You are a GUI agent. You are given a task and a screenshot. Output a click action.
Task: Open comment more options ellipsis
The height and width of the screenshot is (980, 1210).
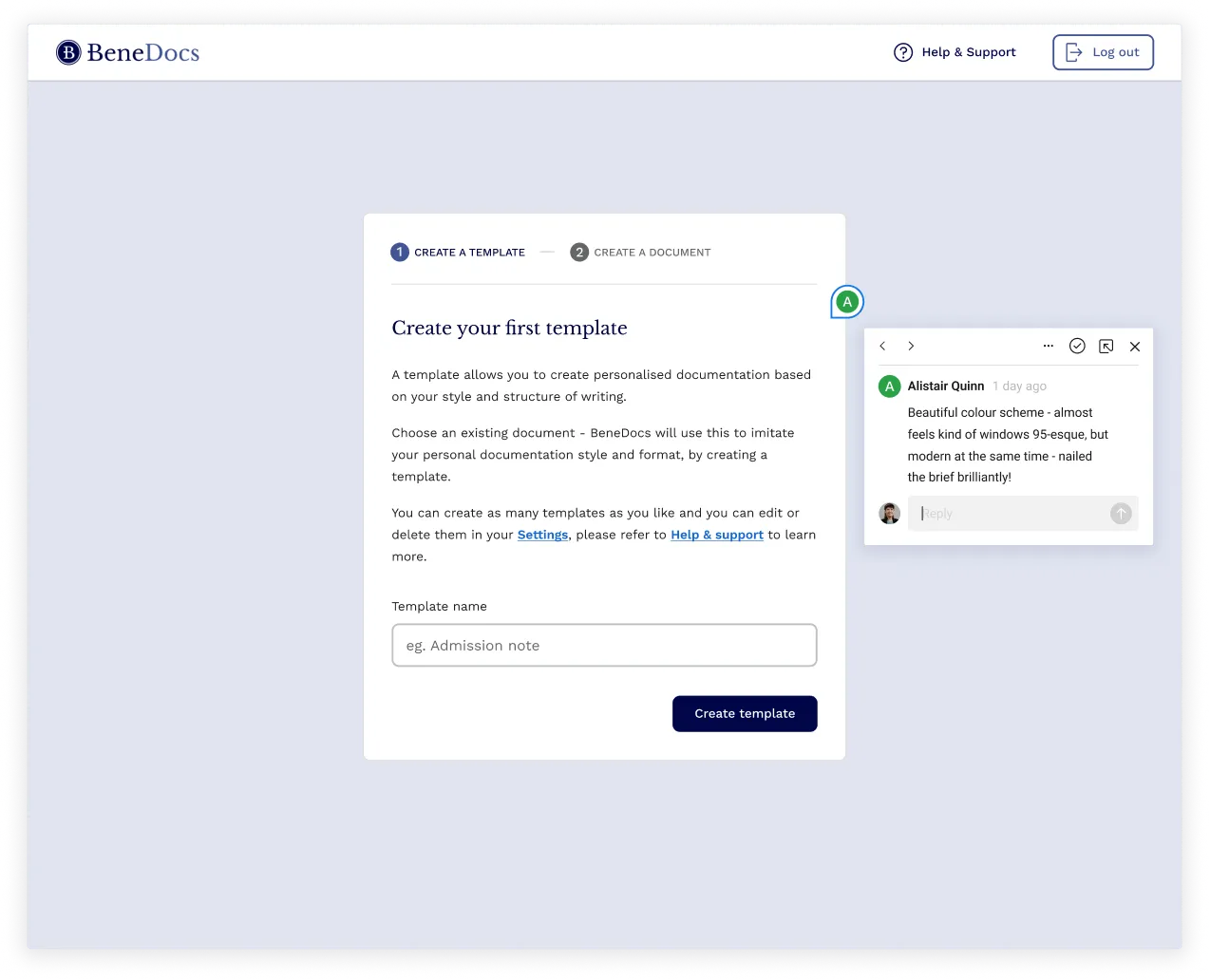pos(1049,346)
